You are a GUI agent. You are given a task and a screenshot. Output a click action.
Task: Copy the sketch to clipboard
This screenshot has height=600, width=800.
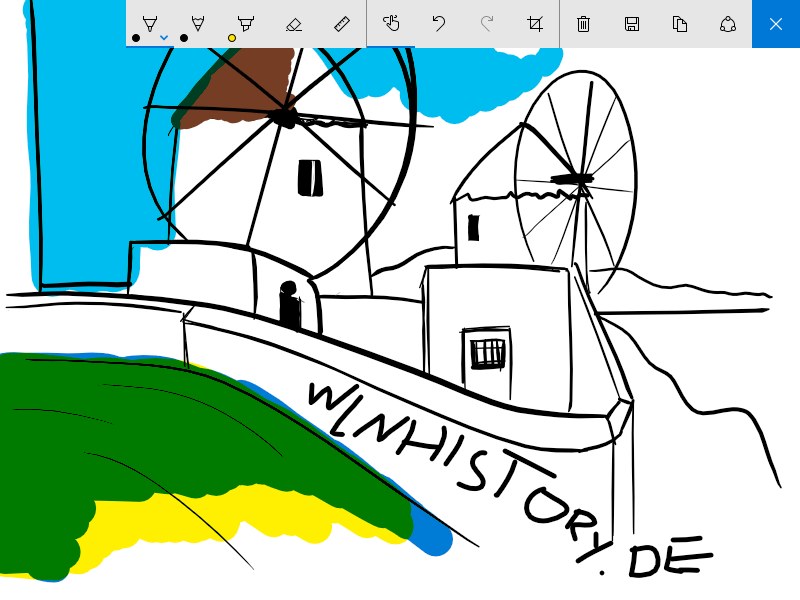coord(680,24)
